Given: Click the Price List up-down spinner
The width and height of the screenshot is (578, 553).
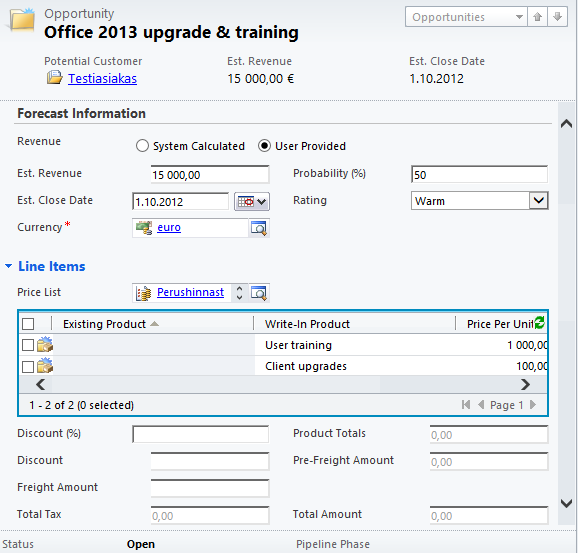Looking at the screenshot, I should pos(240,293).
